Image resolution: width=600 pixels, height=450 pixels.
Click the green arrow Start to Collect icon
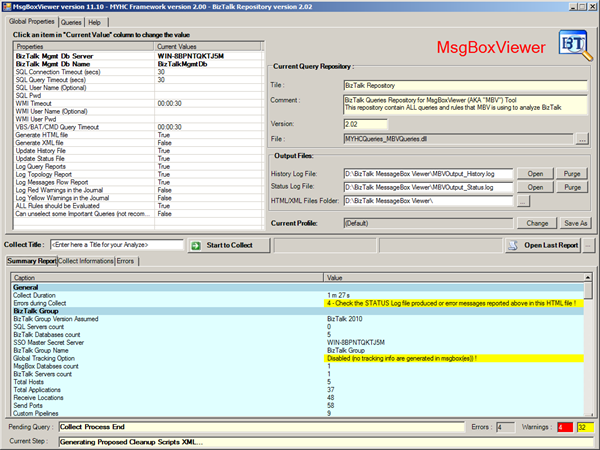[197, 244]
